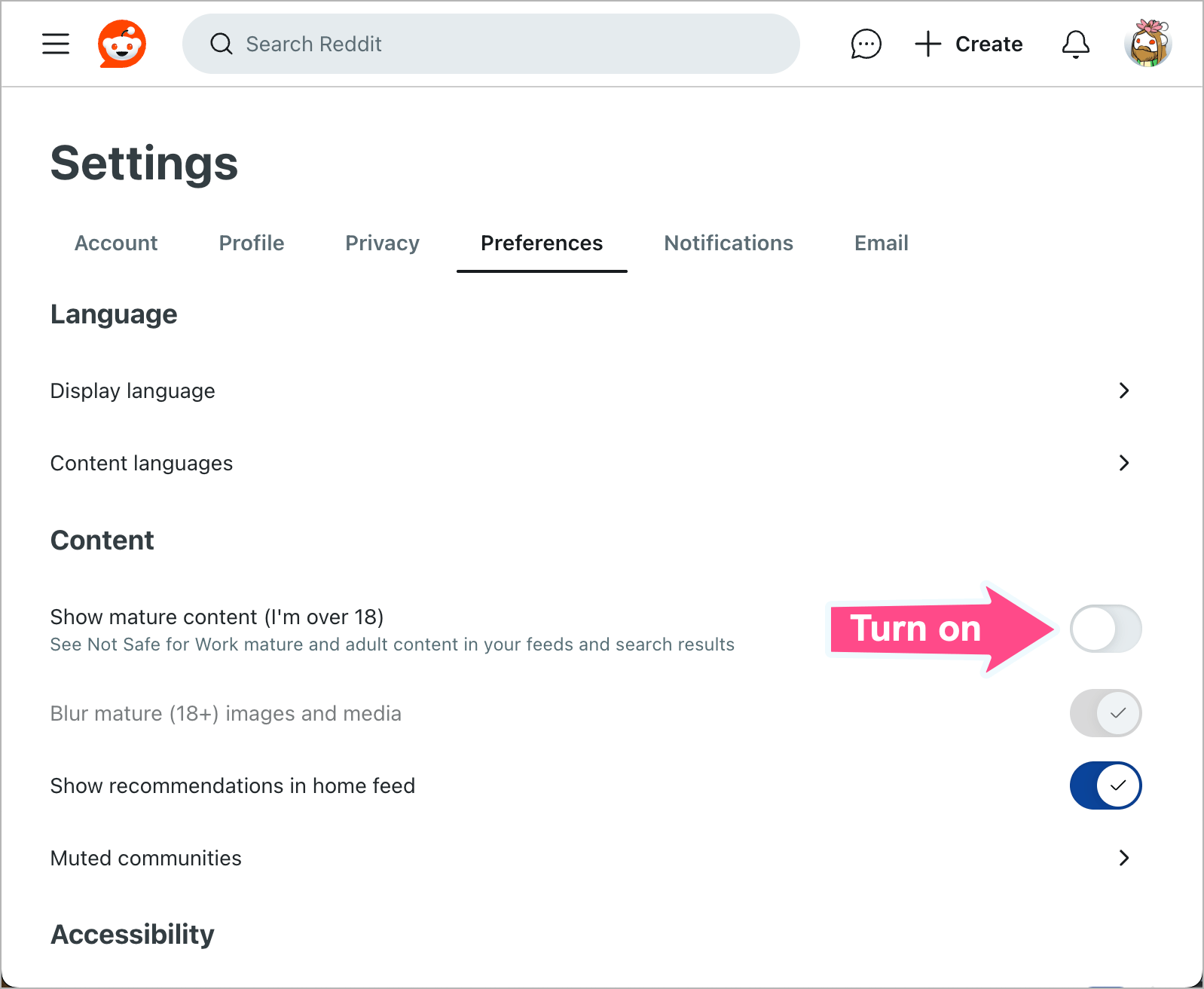Open Muted communities chevron
Viewport: 1204px width, 989px height.
click(x=1123, y=858)
